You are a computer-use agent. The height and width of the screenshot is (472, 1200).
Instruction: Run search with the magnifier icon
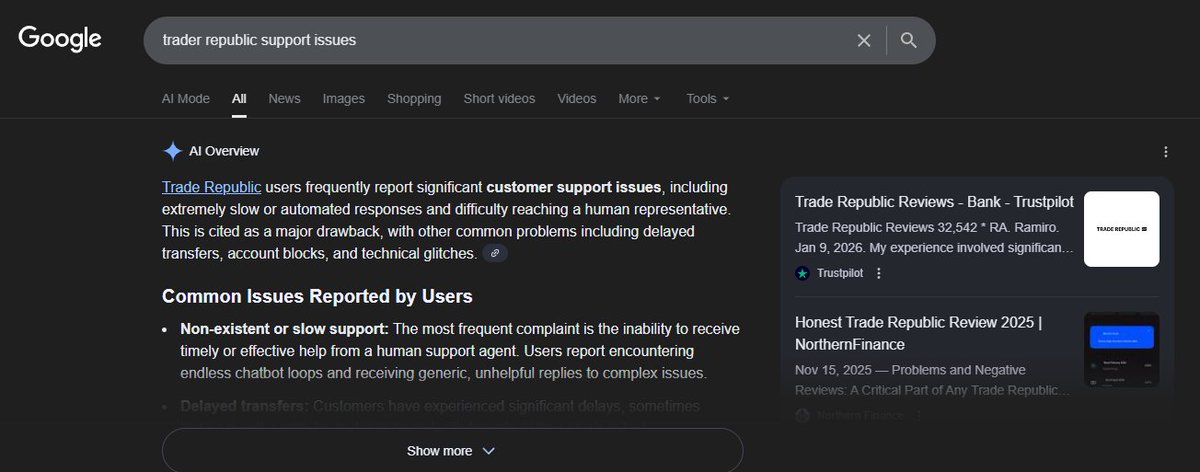[x=908, y=40]
